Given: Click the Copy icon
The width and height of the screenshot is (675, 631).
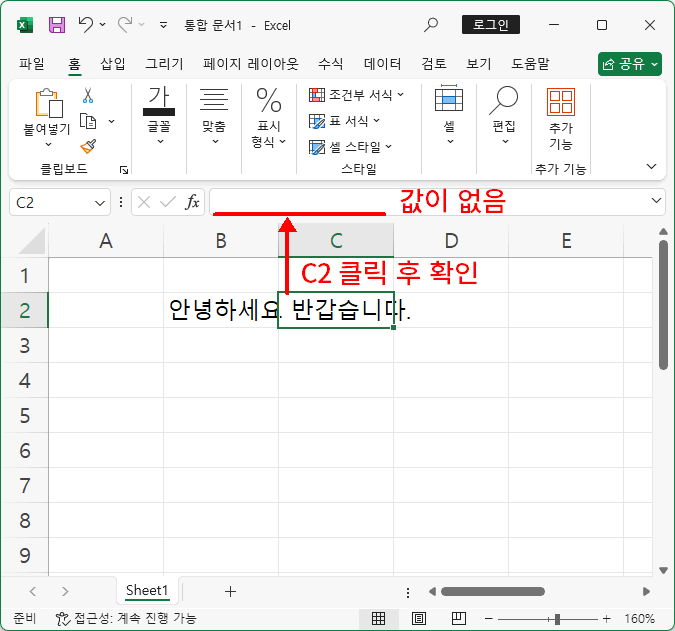Looking at the screenshot, I should (88, 121).
